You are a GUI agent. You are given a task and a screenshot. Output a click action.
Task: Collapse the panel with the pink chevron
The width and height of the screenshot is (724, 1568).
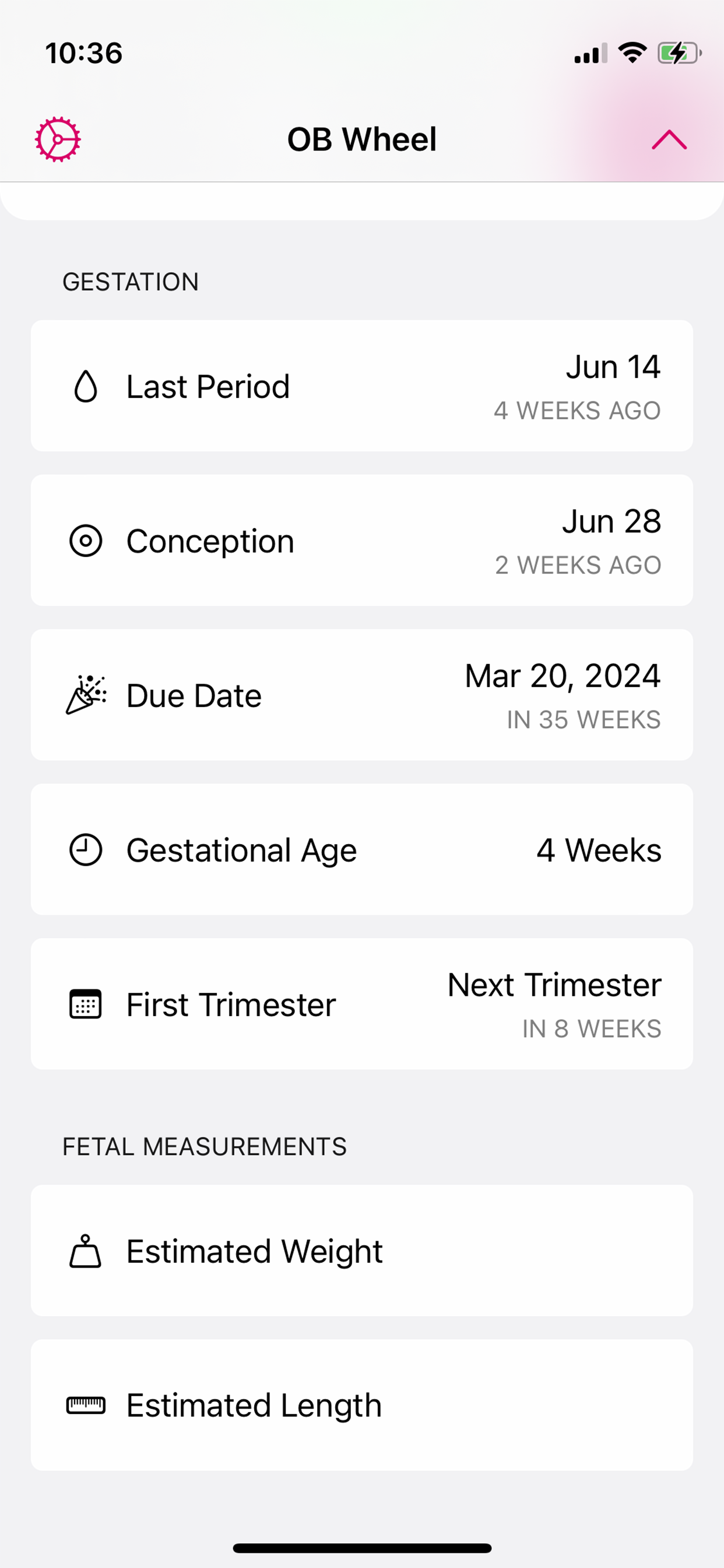[669, 139]
